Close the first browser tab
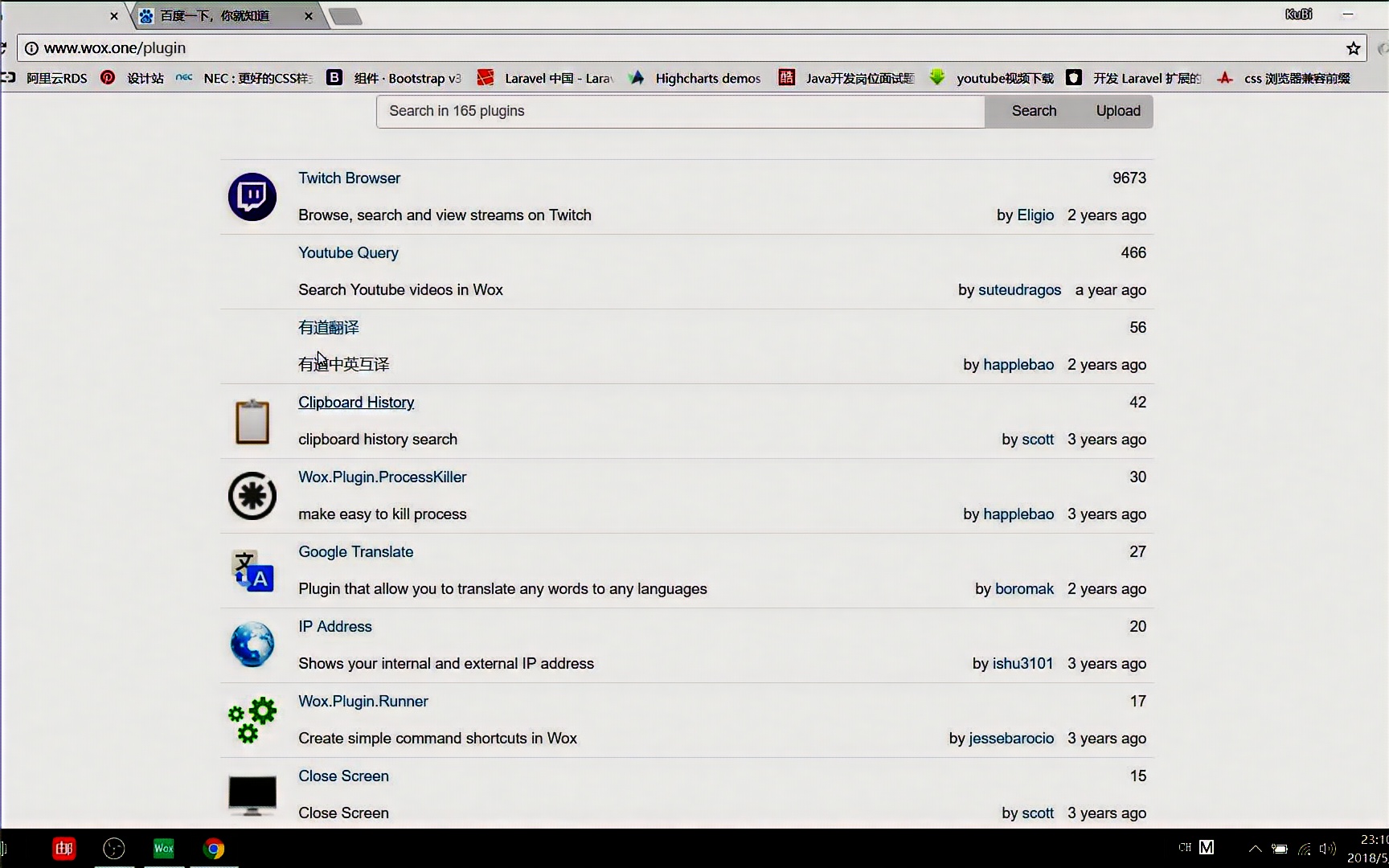Screen dimensions: 1389x868 [114, 16]
